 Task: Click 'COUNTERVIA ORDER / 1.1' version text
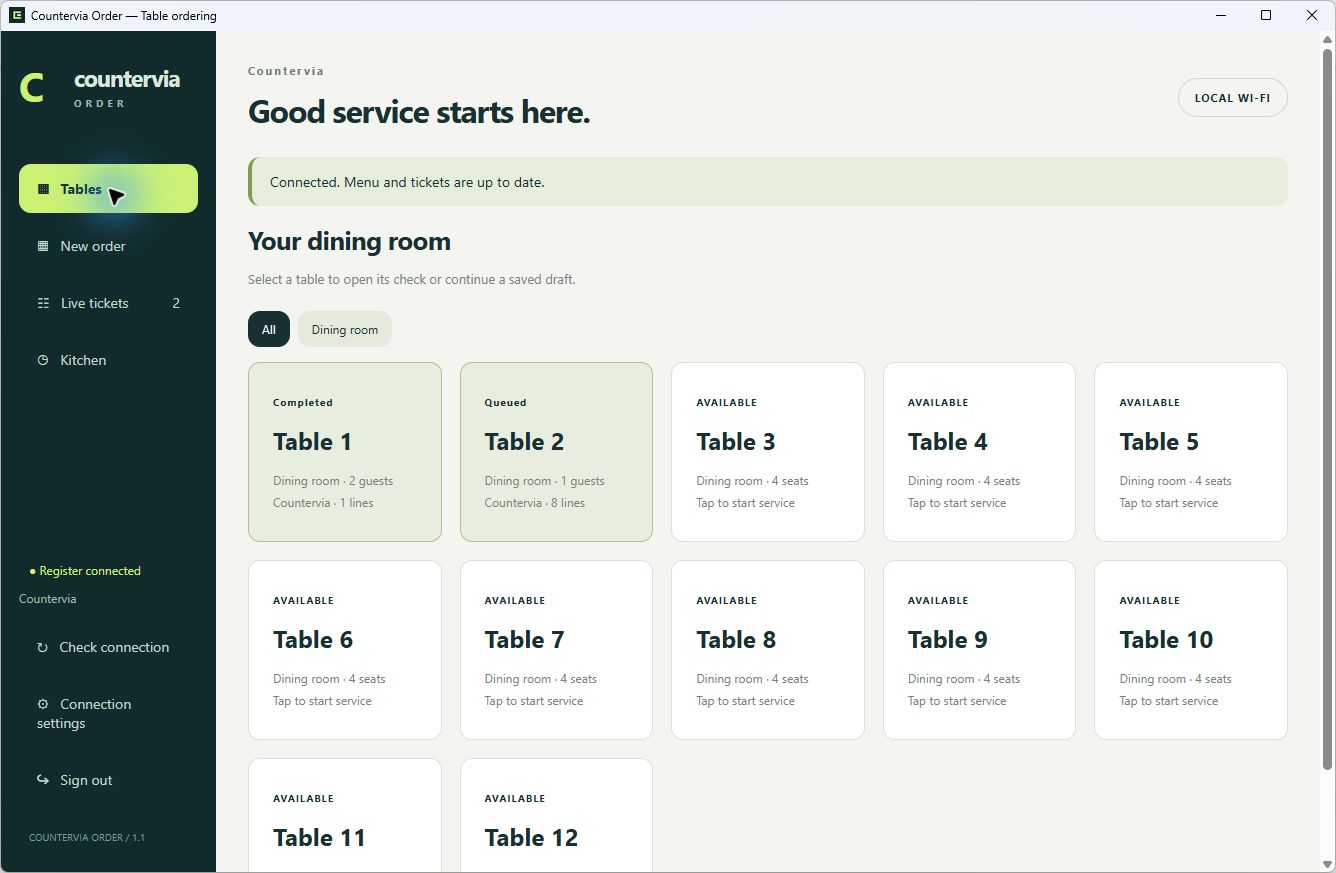tap(87, 837)
